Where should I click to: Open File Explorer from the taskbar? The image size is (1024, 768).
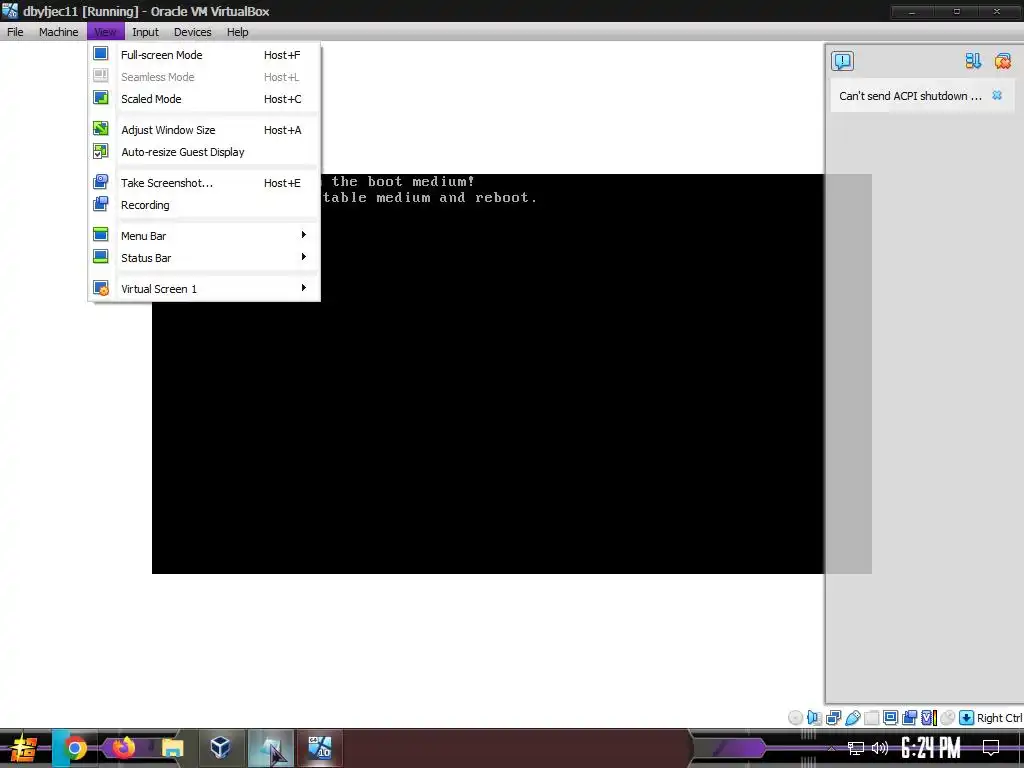(x=172, y=748)
